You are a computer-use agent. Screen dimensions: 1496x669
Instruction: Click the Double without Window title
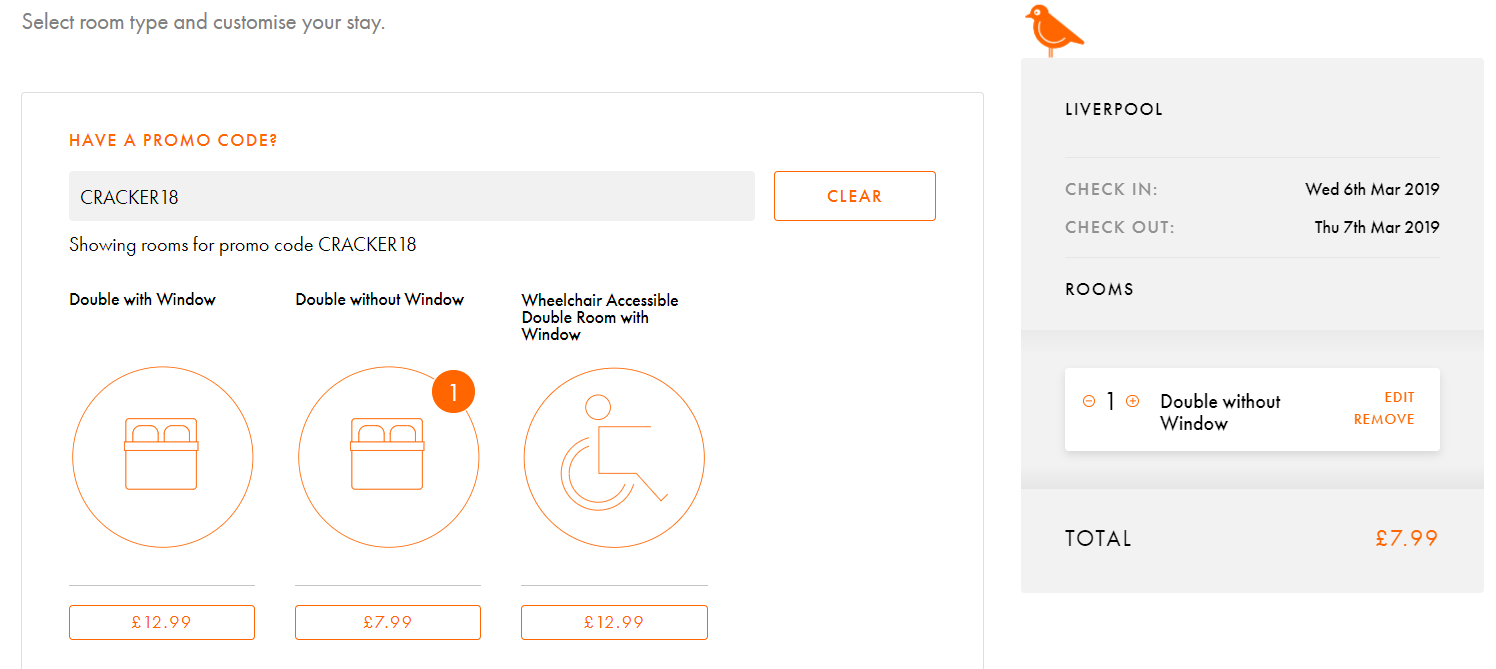[x=380, y=299]
